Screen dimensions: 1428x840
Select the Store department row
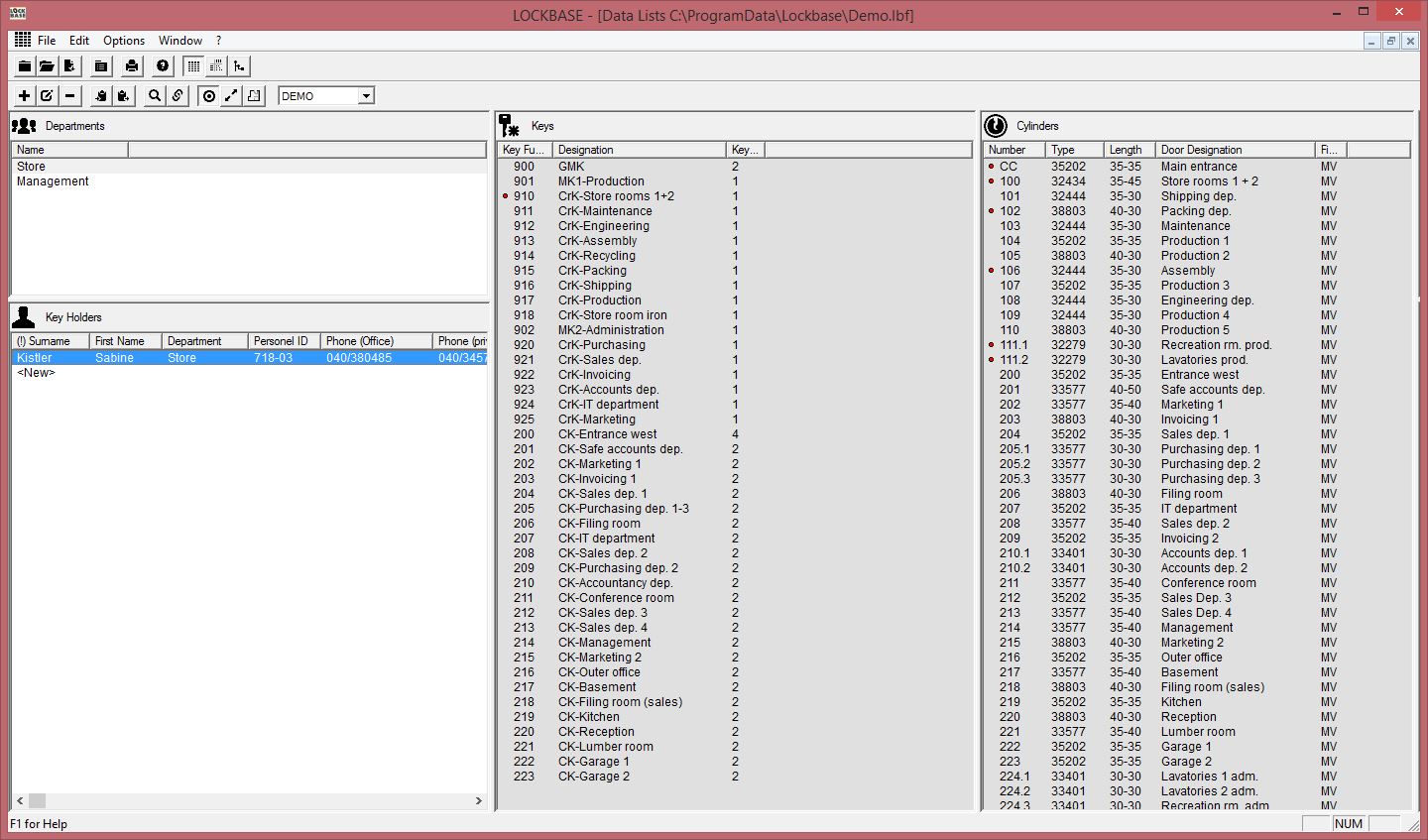[x=249, y=167]
